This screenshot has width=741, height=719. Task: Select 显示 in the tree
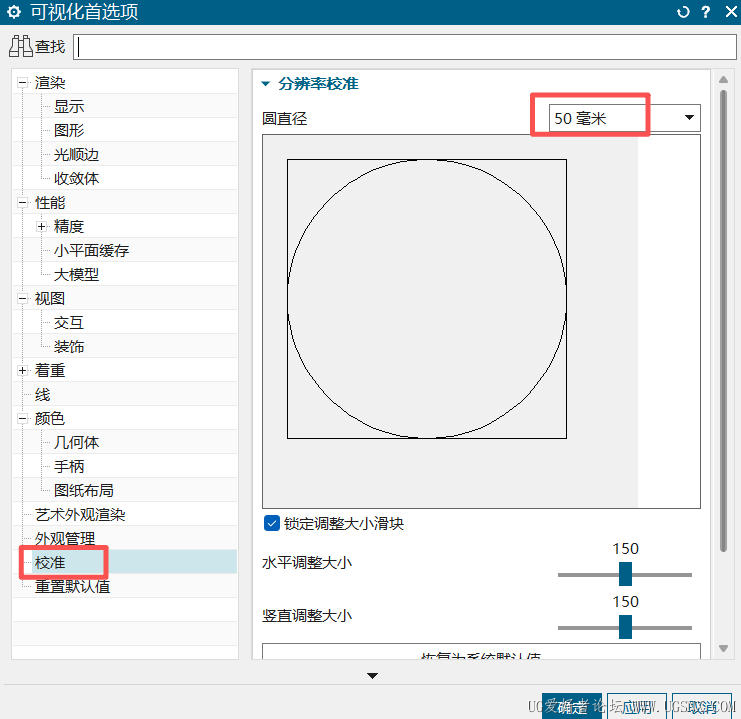69,106
